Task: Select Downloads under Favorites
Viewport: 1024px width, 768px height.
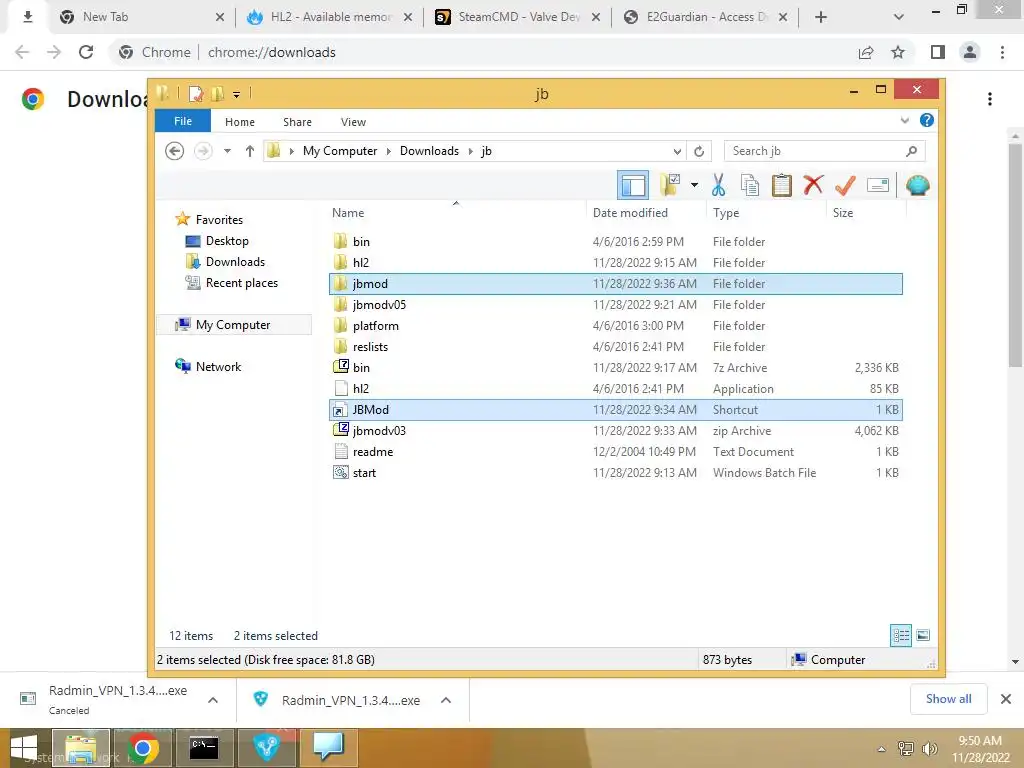Action: pyautogui.click(x=235, y=262)
